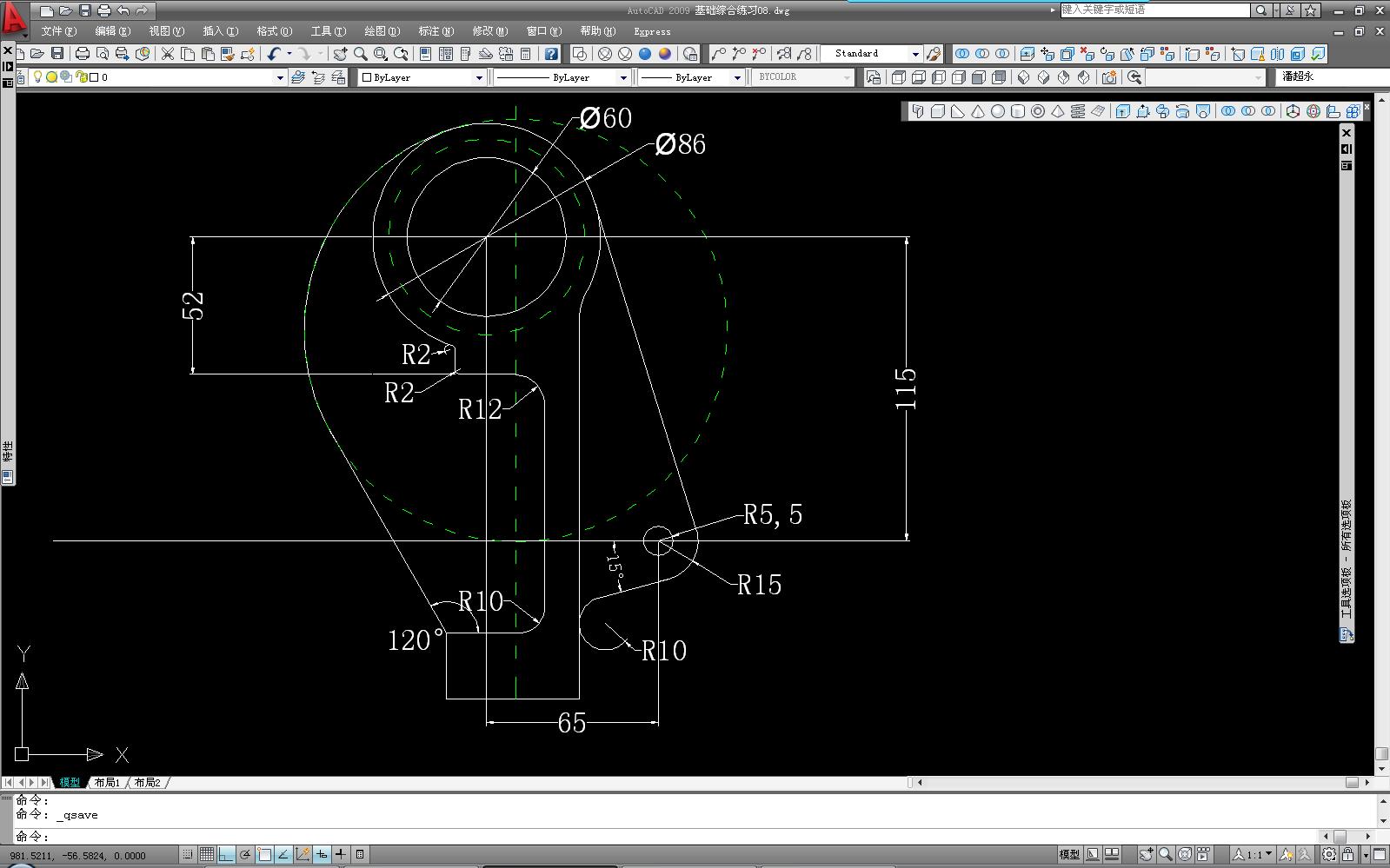
Task: Select the R15 radius dimension text
Action: click(760, 586)
